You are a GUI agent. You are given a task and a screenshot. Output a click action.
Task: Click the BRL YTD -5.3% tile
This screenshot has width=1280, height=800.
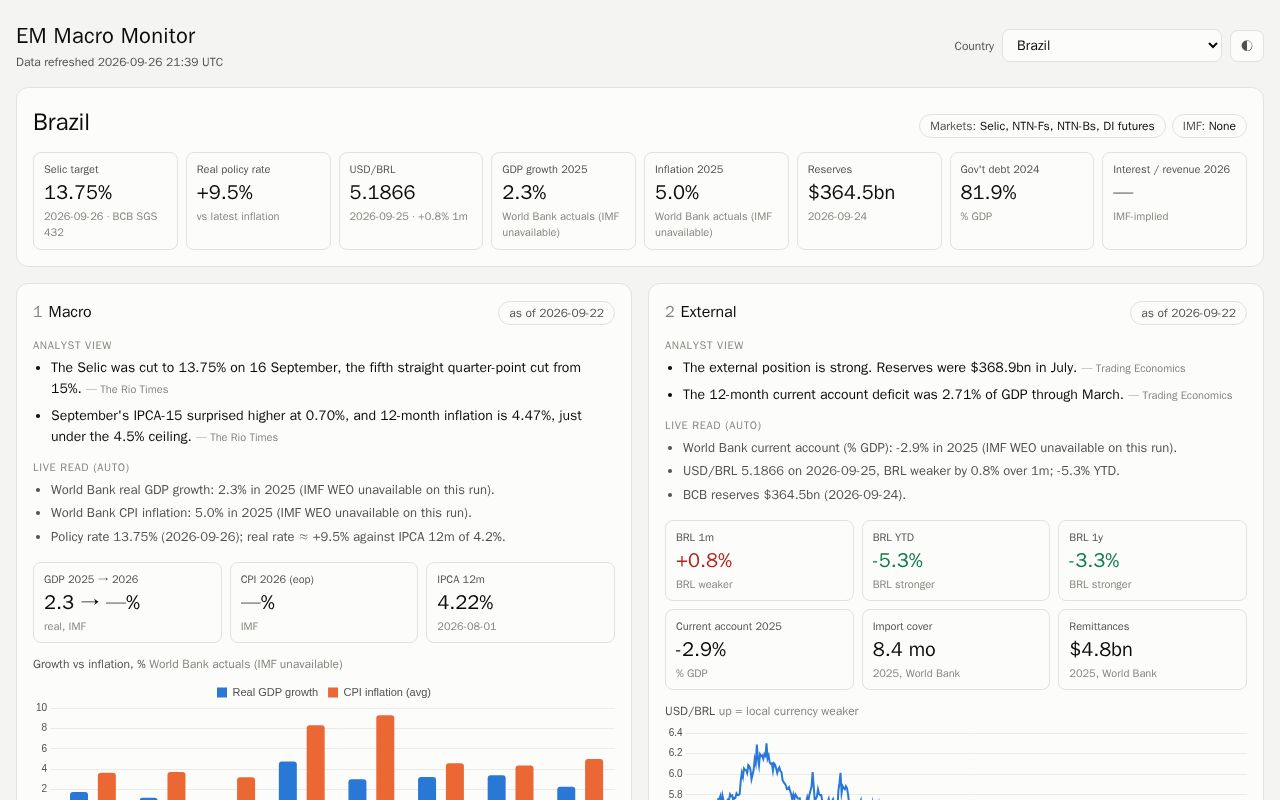(956, 560)
